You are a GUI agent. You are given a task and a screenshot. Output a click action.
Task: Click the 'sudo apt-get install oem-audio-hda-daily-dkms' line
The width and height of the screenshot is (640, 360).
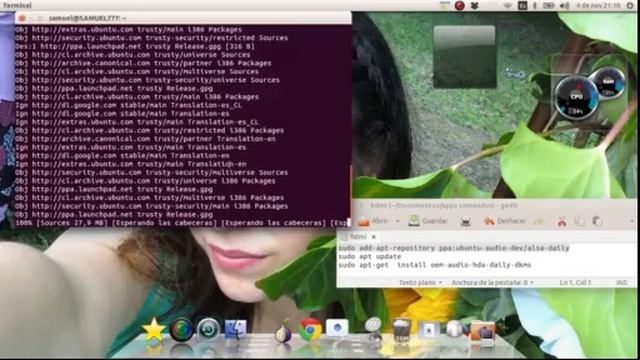click(x=435, y=265)
